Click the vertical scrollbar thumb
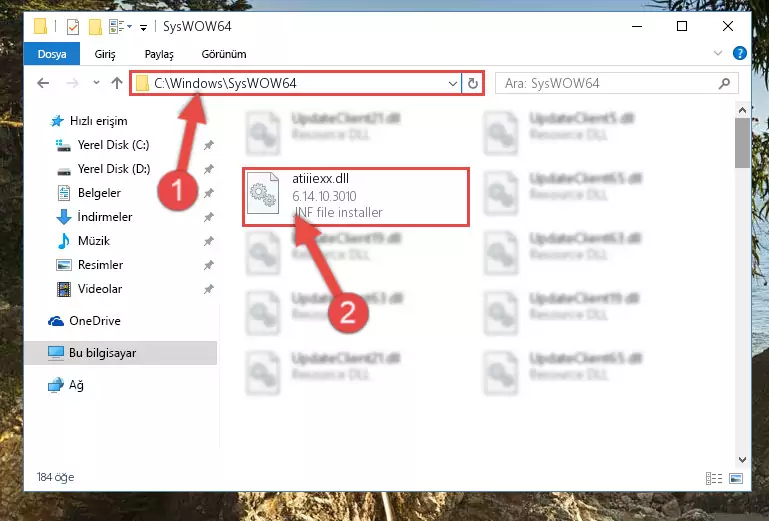 pyautogui.click(x=742, y=143)
